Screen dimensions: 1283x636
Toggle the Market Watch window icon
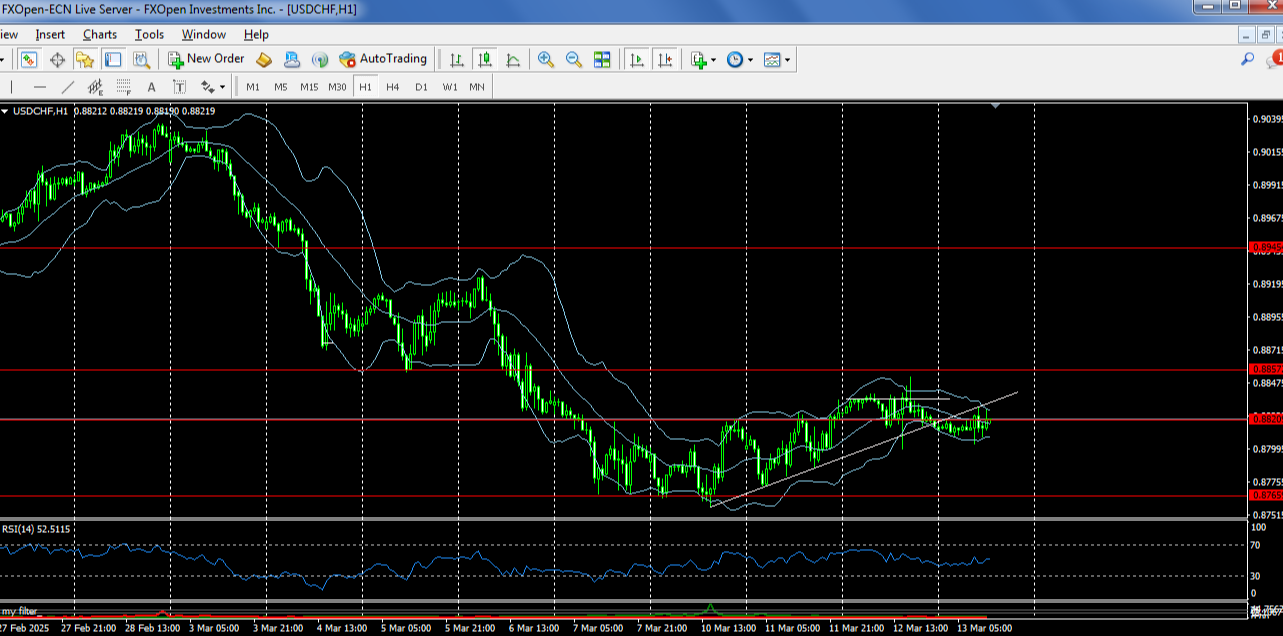(x=28, y=60)
